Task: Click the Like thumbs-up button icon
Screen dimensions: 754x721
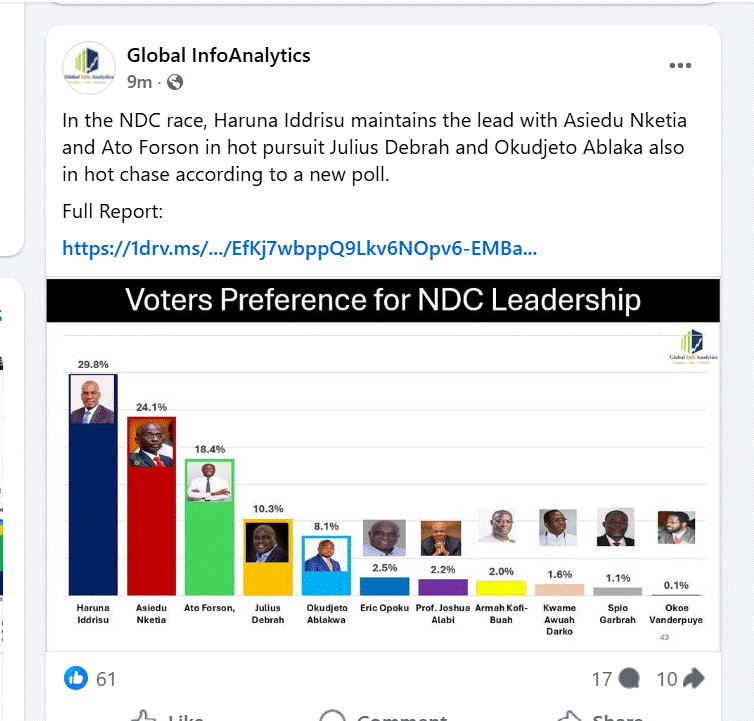Action: tap(144, 715)
